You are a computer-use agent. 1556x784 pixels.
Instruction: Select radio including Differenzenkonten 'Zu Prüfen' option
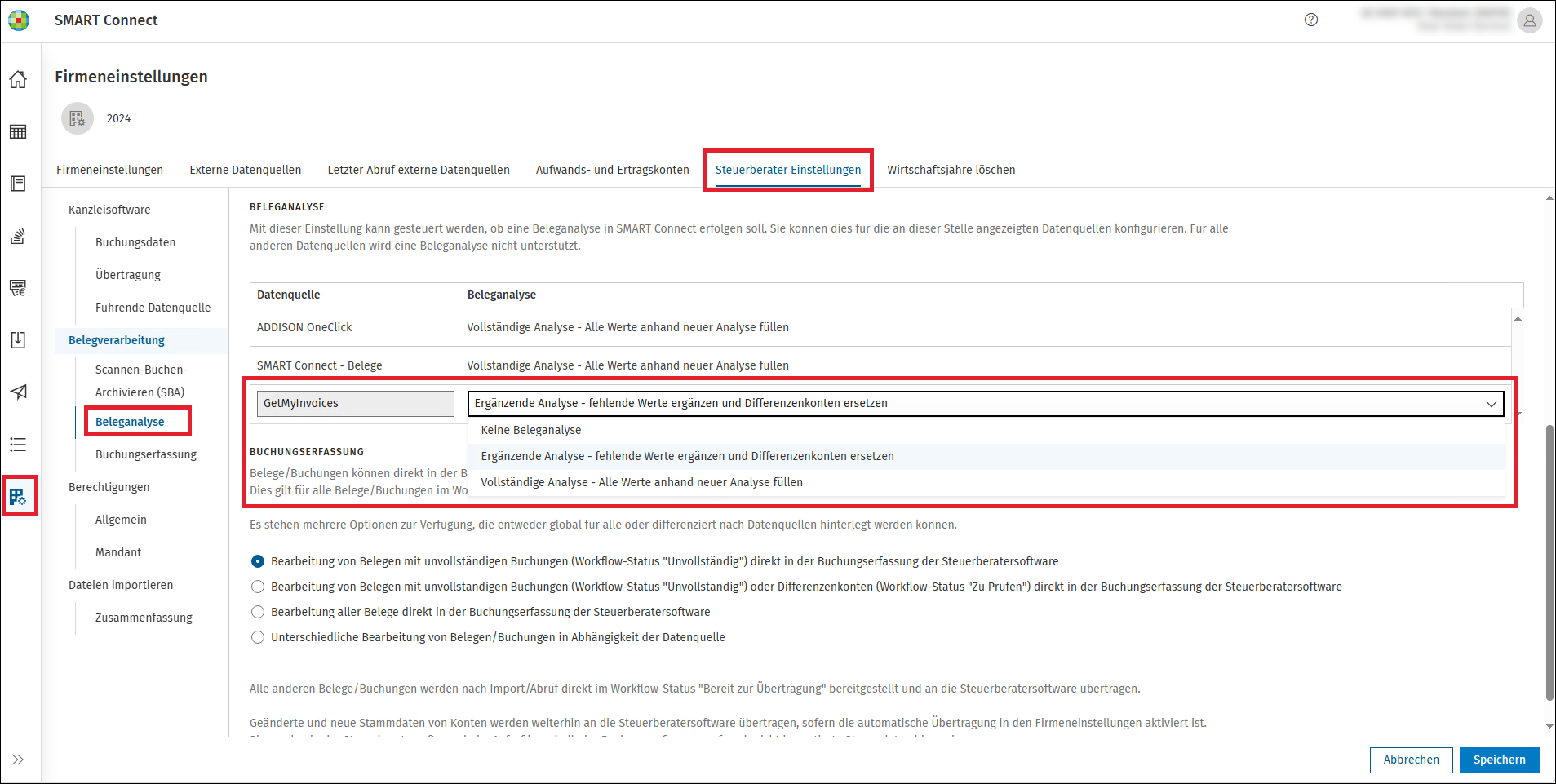click(258, 587)
